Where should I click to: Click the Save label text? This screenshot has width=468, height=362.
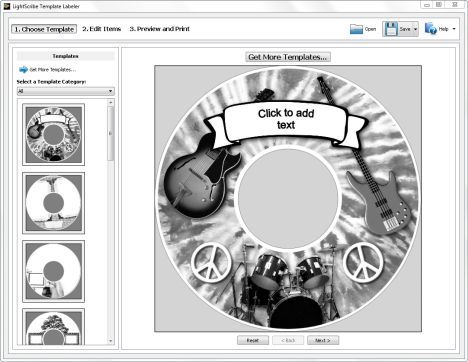pyautogui.click(x=405, y=29)
